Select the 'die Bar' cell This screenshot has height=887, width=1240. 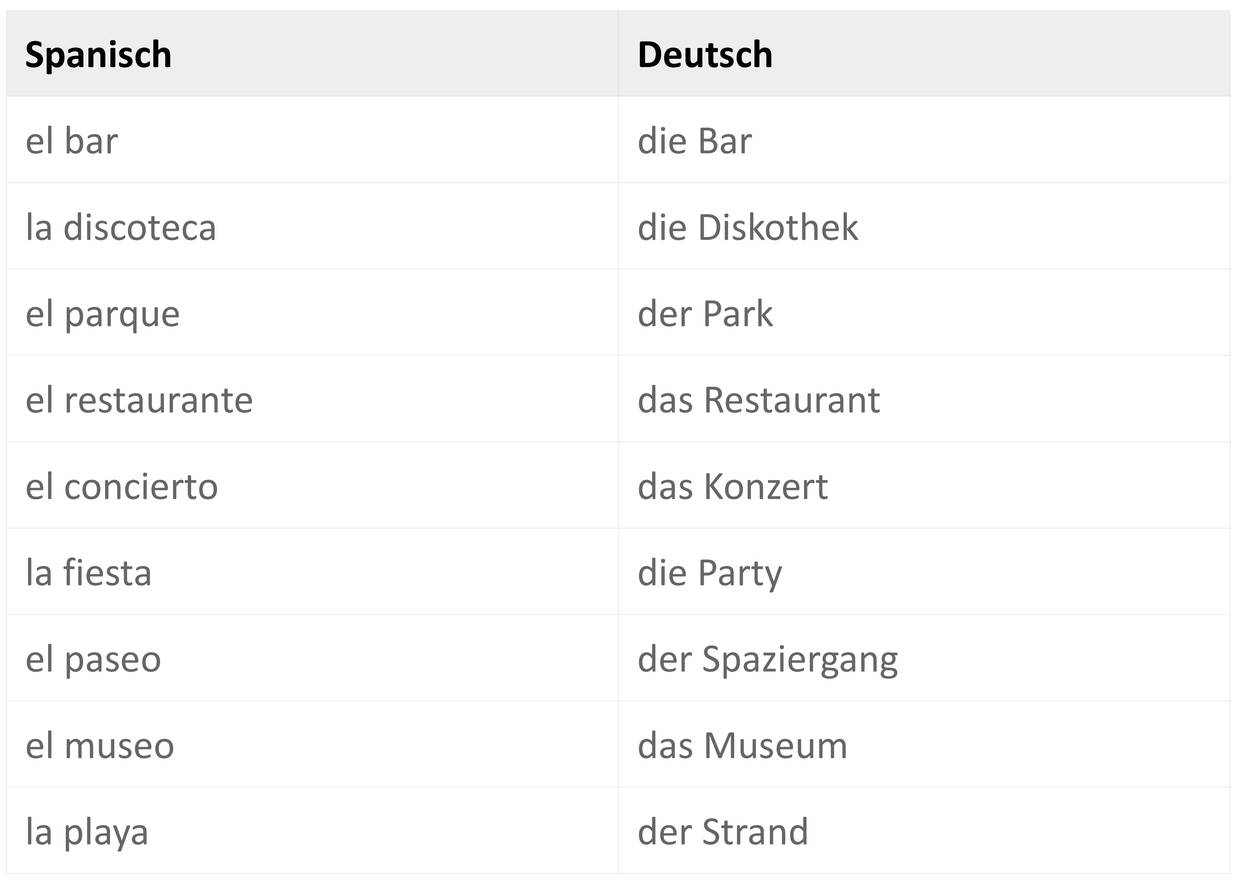694,141
